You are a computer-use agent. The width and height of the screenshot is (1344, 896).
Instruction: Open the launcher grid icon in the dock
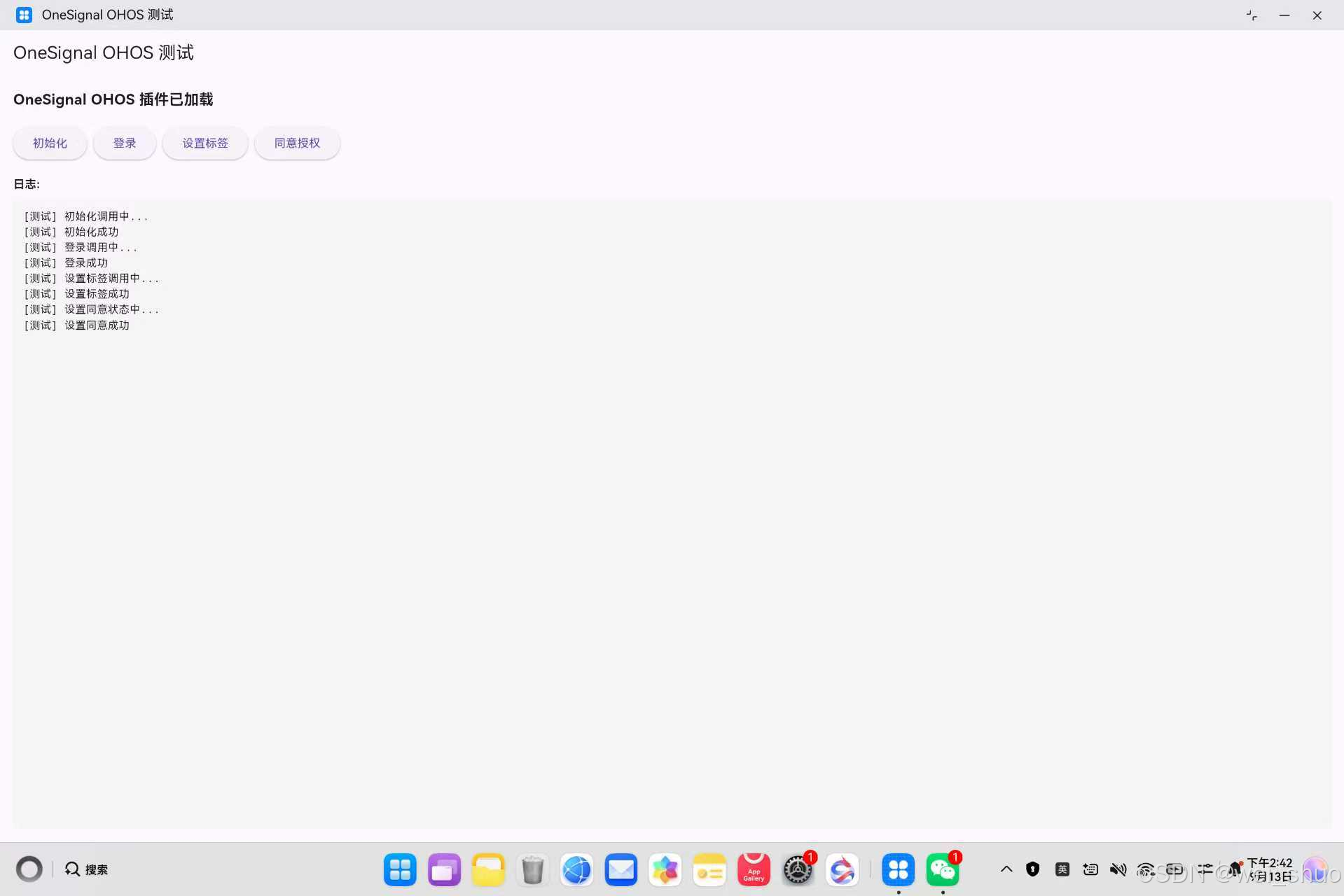point(400,869)
